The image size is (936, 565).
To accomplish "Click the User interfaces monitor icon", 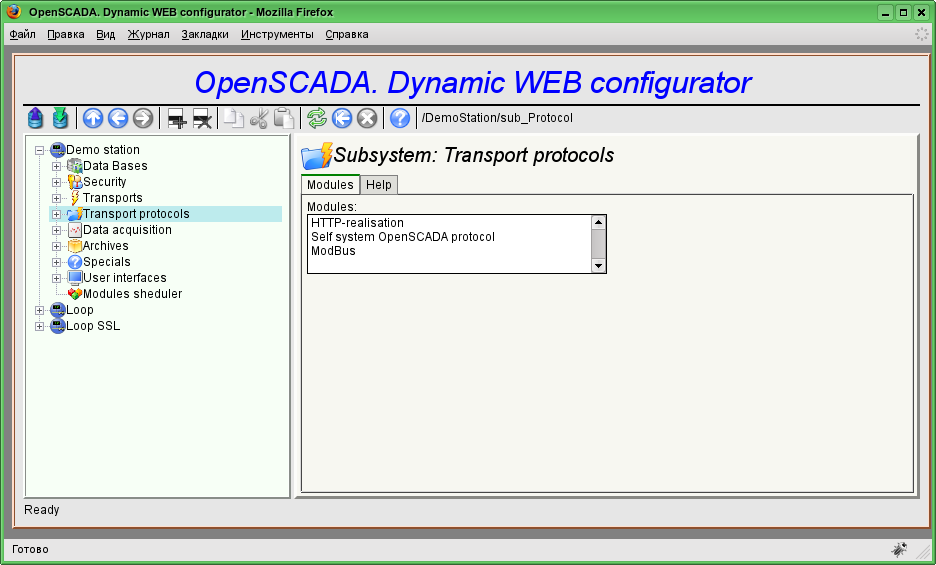I will click(75, 278).
